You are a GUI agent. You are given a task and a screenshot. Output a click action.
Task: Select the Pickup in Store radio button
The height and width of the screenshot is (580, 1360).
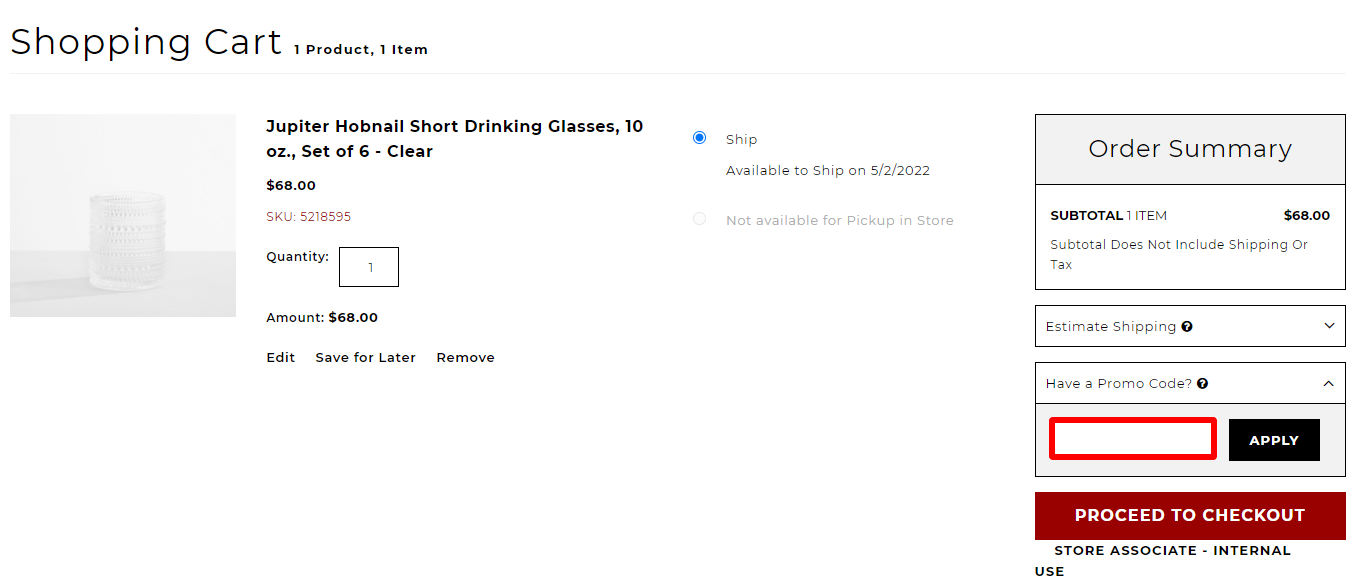pyautogui.click(x=700, y=219)
